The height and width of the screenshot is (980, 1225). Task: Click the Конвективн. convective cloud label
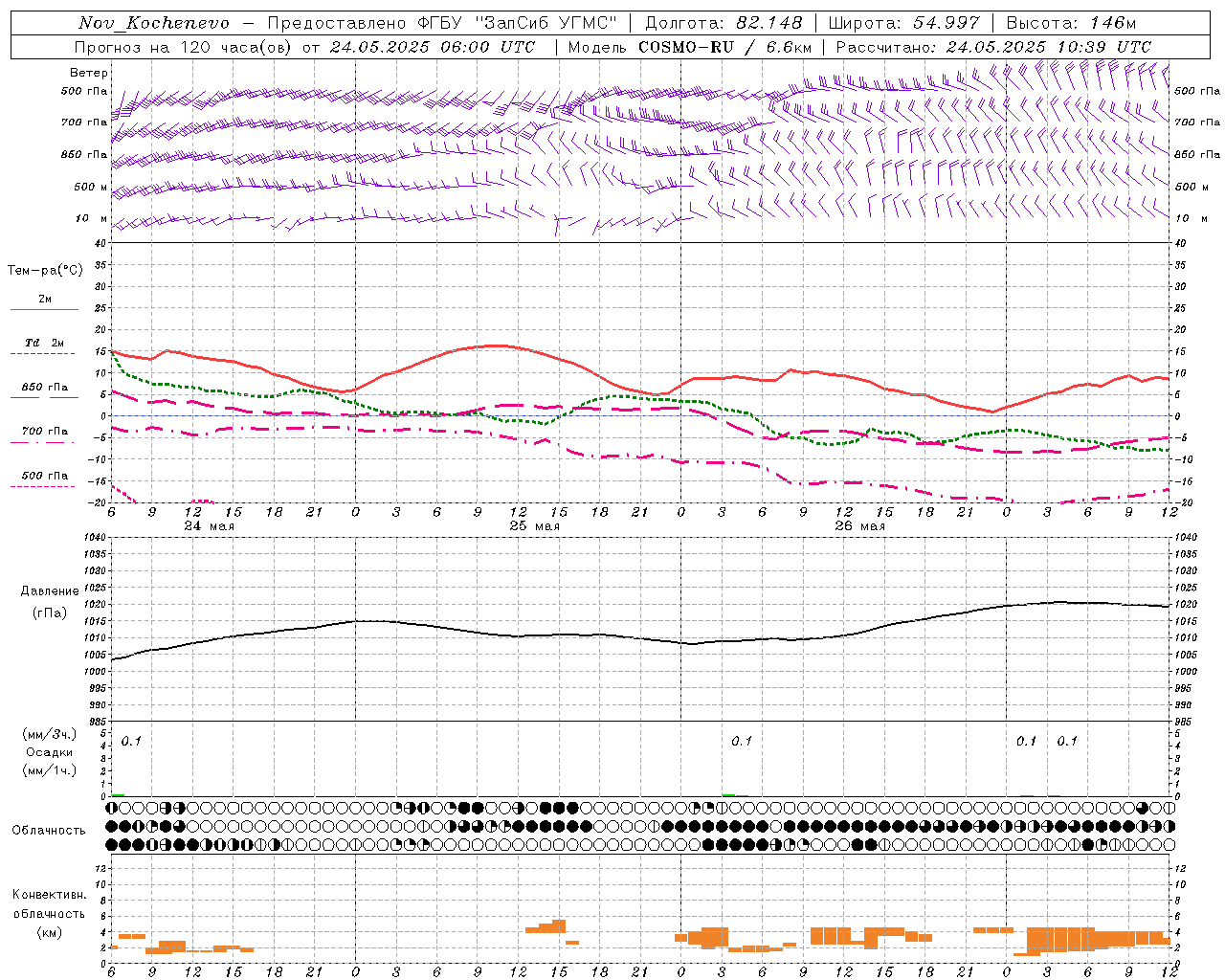click(49, 895)
